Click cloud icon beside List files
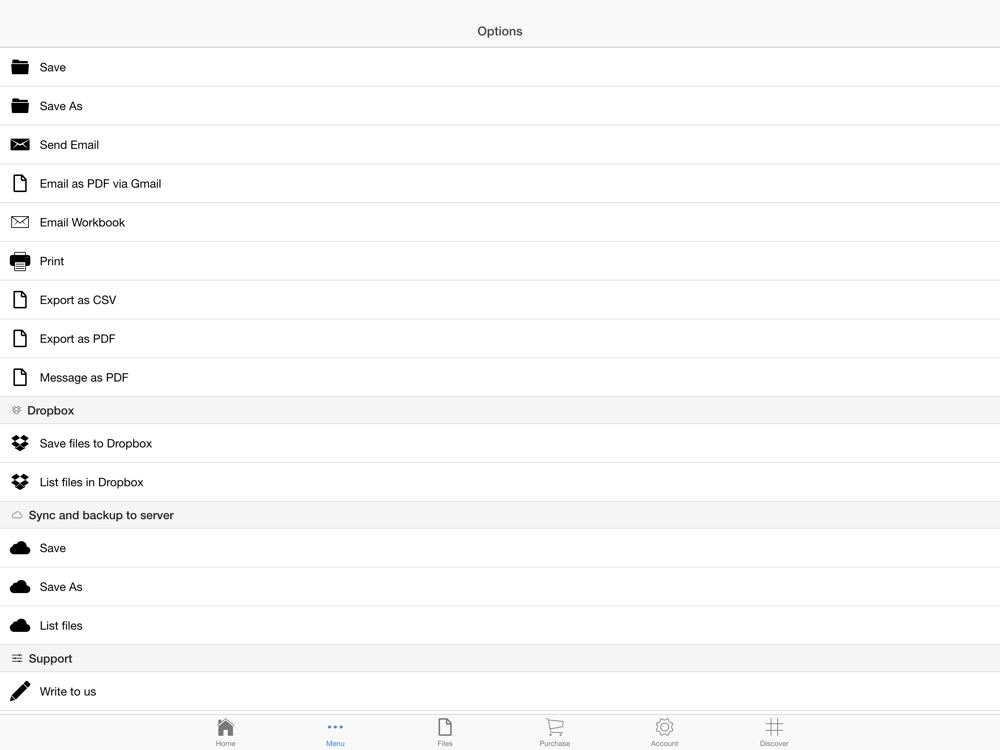The height and width of the screenshot is (750, 1000). click(20, 626)
